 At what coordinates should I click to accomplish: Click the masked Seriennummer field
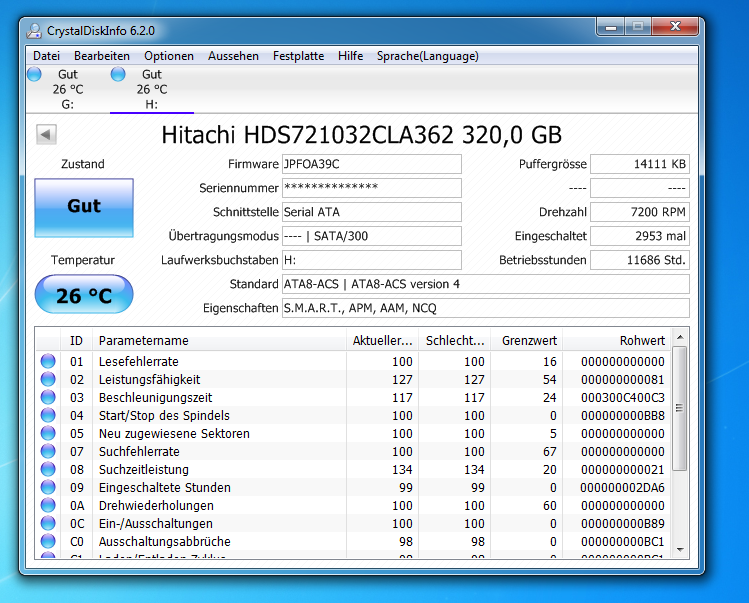coord(372,188)
